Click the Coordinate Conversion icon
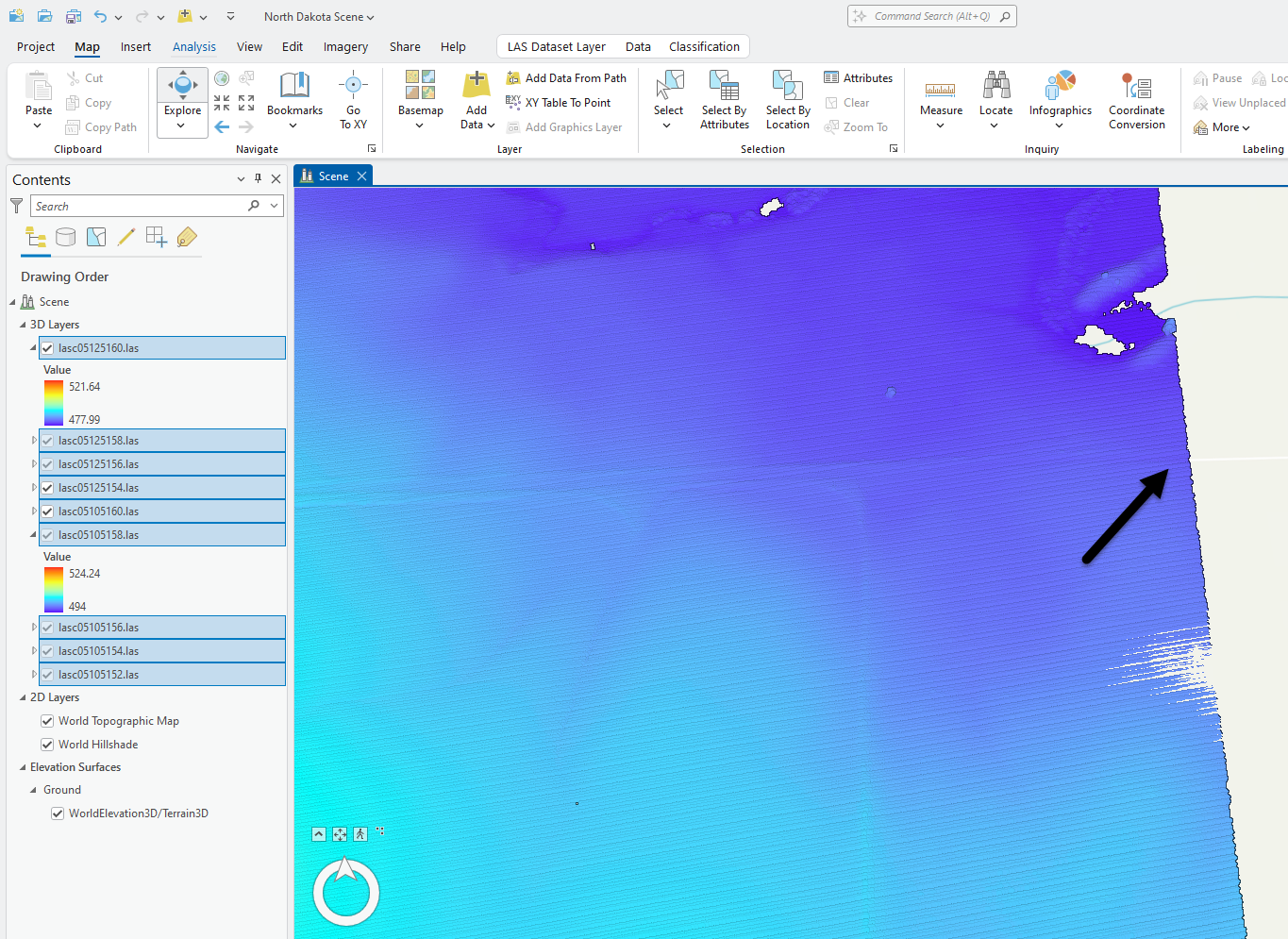1288x939 pixels. tap(1136, 87)
